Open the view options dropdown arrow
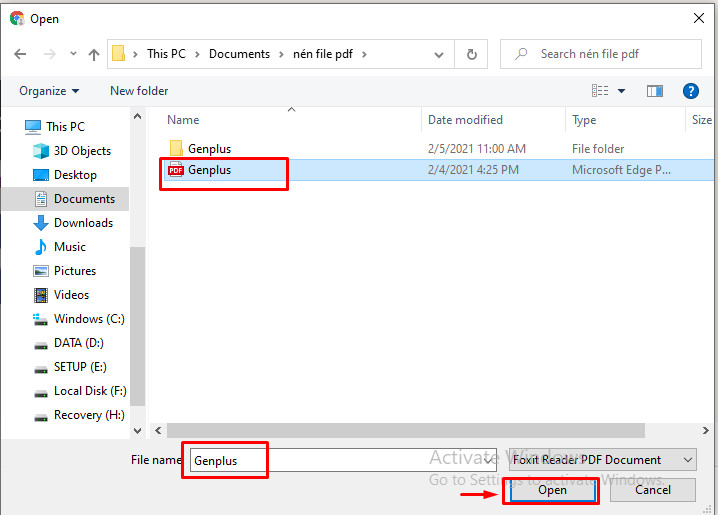Screen dimensions: 718x515 point(621,91)
